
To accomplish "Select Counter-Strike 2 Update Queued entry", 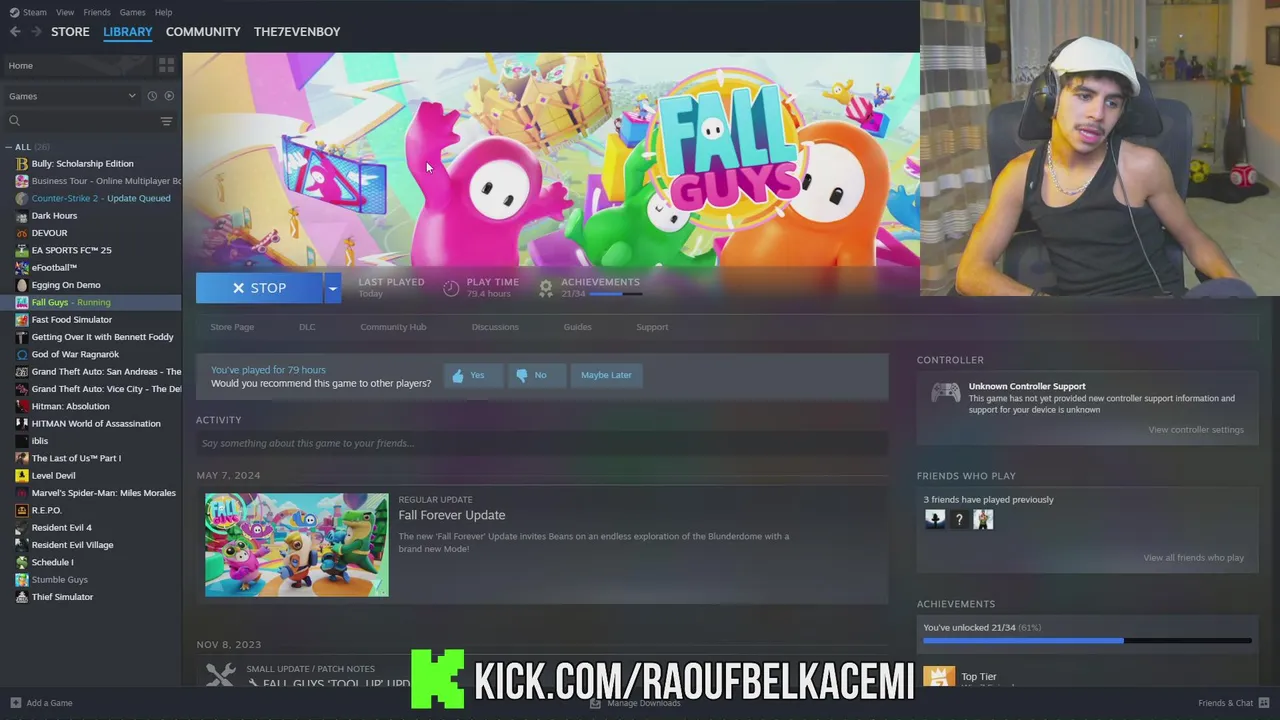I will pyautogui.click(x=100, y=198).
